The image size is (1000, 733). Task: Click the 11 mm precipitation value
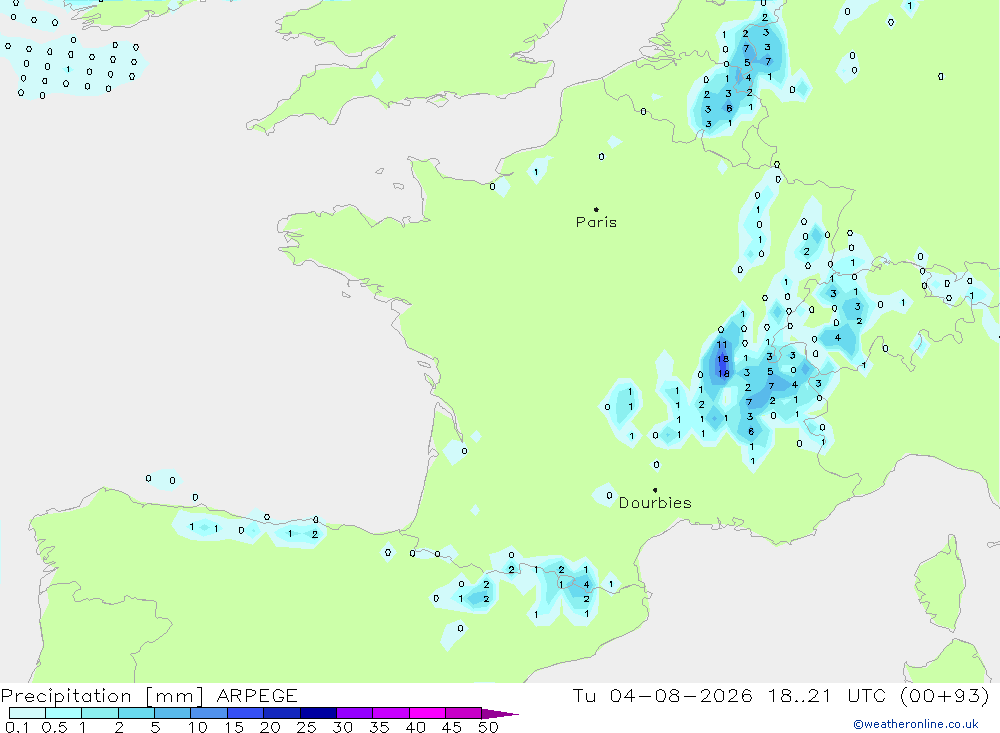tap(721, 344)
